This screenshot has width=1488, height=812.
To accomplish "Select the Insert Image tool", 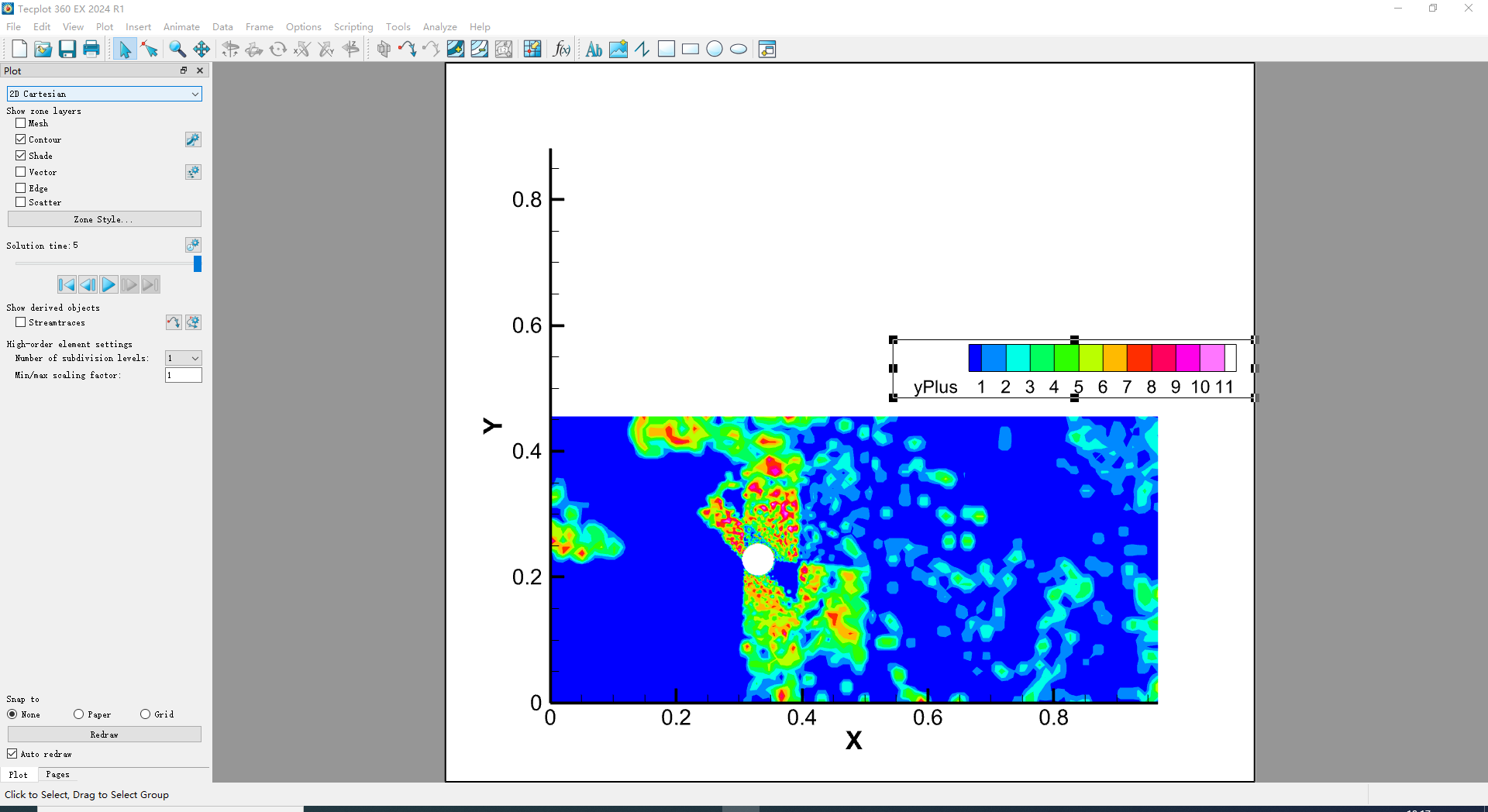I will (618, 50).
